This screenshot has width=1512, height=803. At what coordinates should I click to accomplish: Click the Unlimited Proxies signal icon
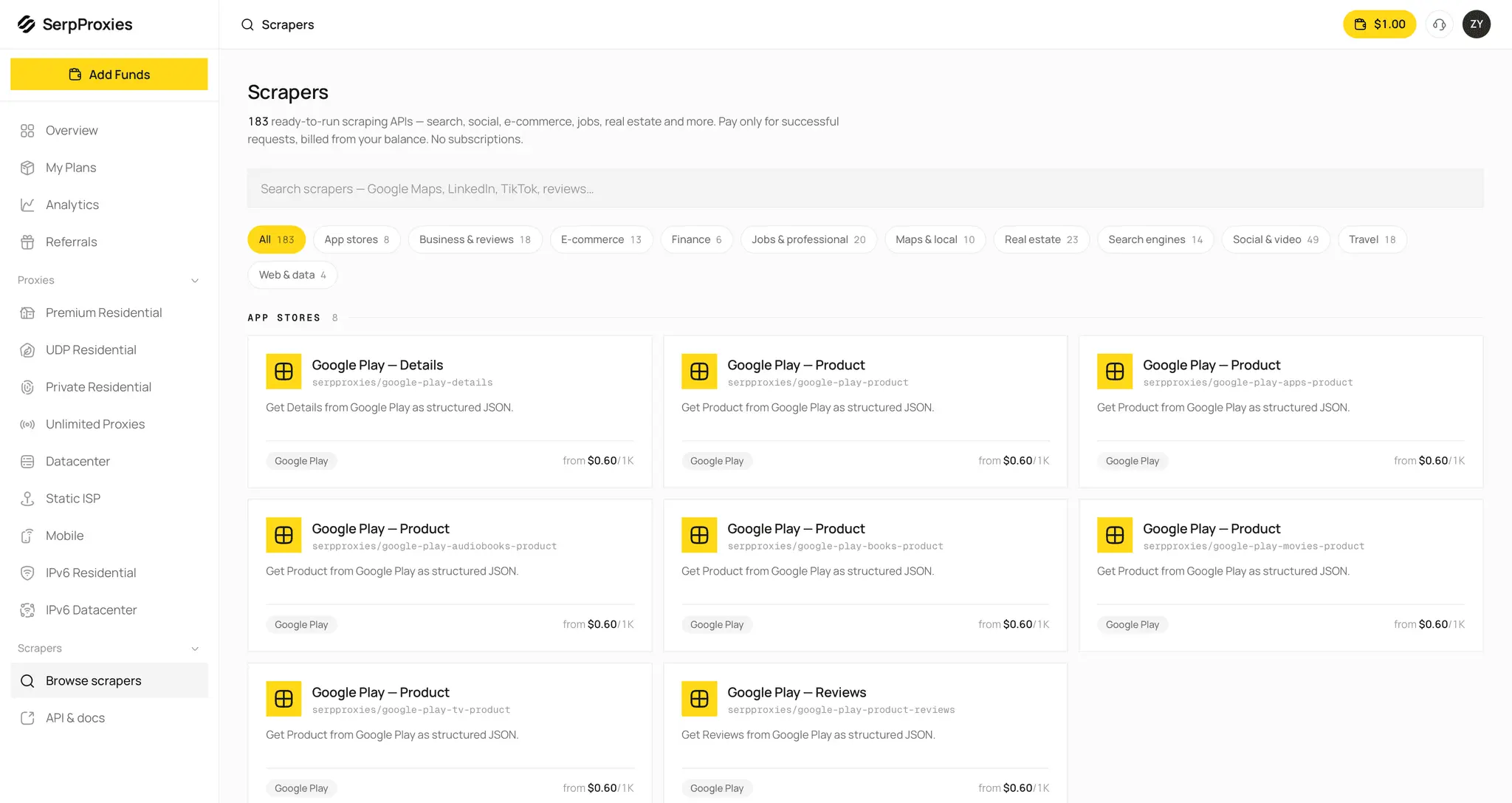[27, 425]
